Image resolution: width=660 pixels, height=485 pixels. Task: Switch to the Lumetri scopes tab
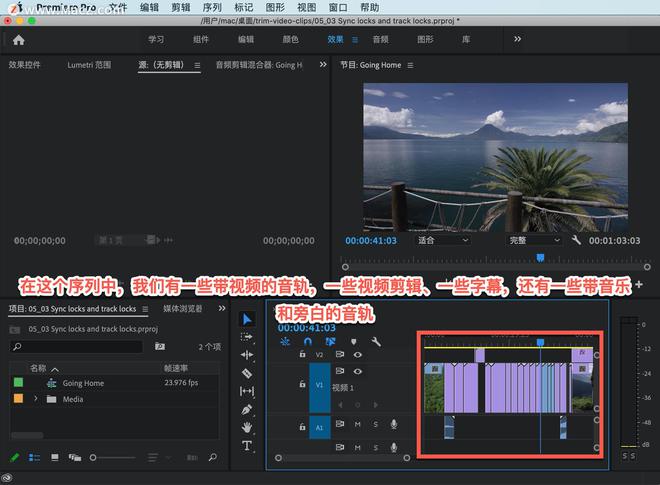89,65
